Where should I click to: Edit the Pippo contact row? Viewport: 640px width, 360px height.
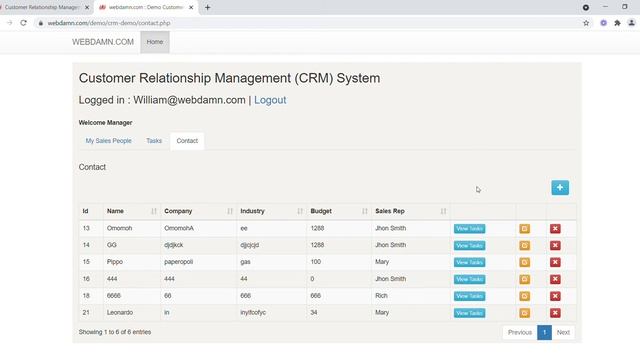click(524, 262)
